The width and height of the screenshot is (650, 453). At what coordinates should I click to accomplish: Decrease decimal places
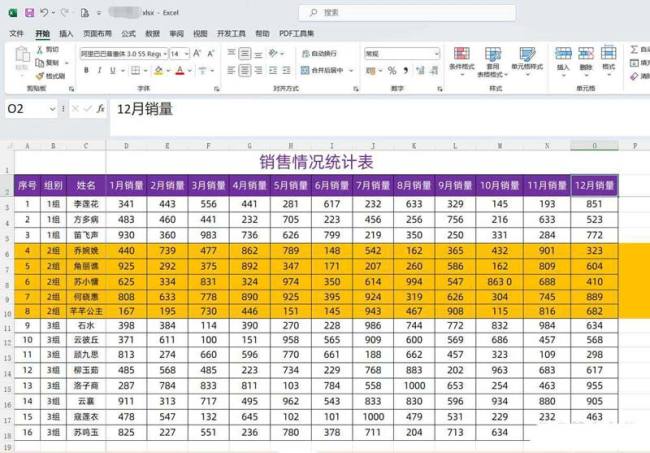point(434,71)
